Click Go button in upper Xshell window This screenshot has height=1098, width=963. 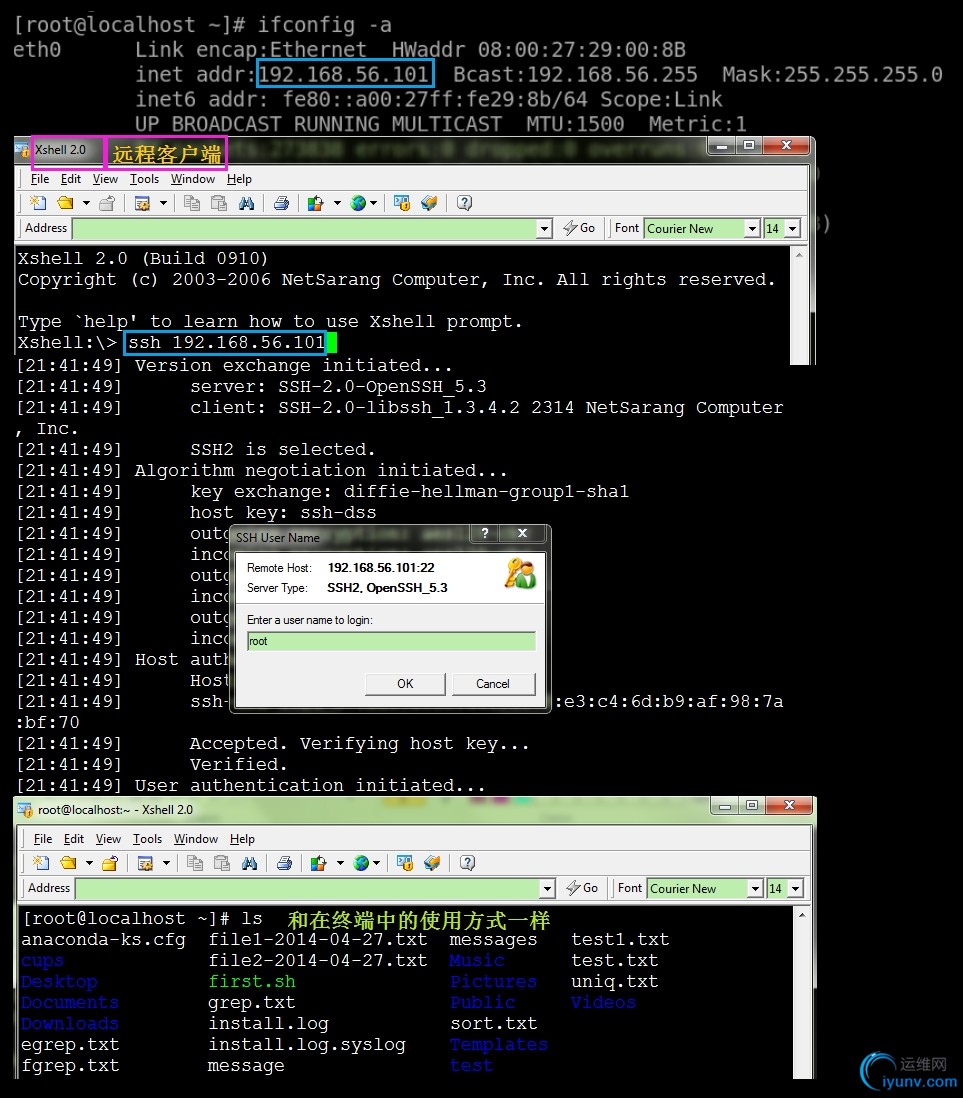579,228
